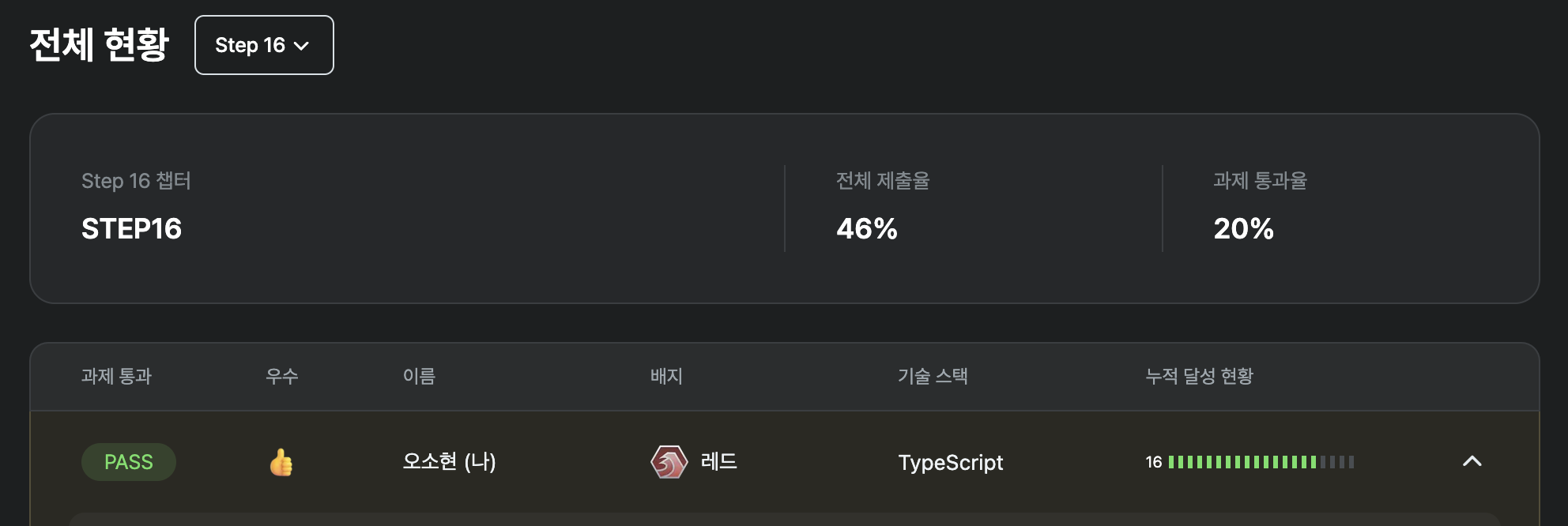Click the 20% pass rate value
1568x526 pixels.
[x=1244, y=229]
